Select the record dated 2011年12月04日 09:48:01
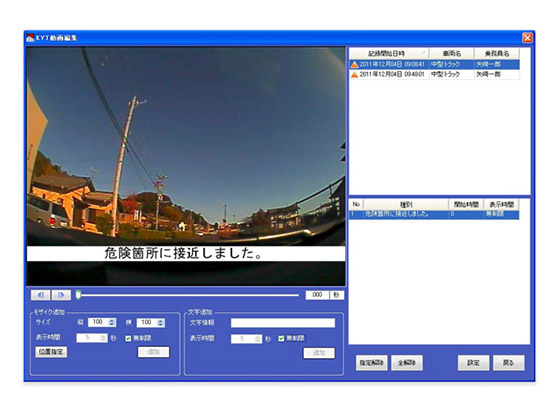This screenshot has width=560, height=420. tap(434, 74)
